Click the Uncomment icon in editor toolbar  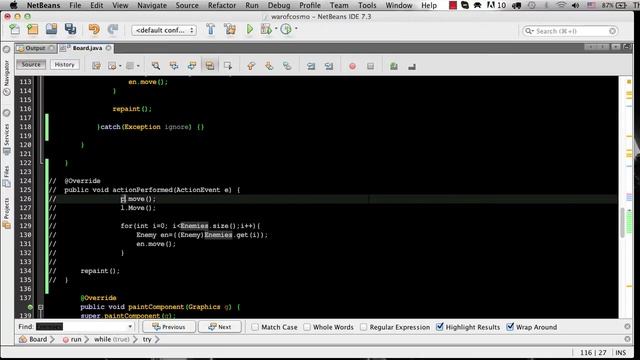click(412, 66)
